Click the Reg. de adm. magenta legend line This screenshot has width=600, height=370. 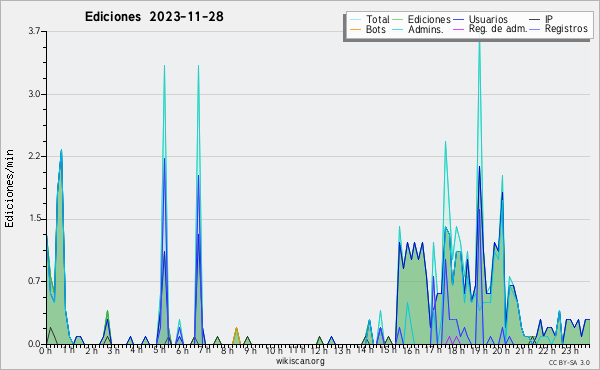coord(458,29)
